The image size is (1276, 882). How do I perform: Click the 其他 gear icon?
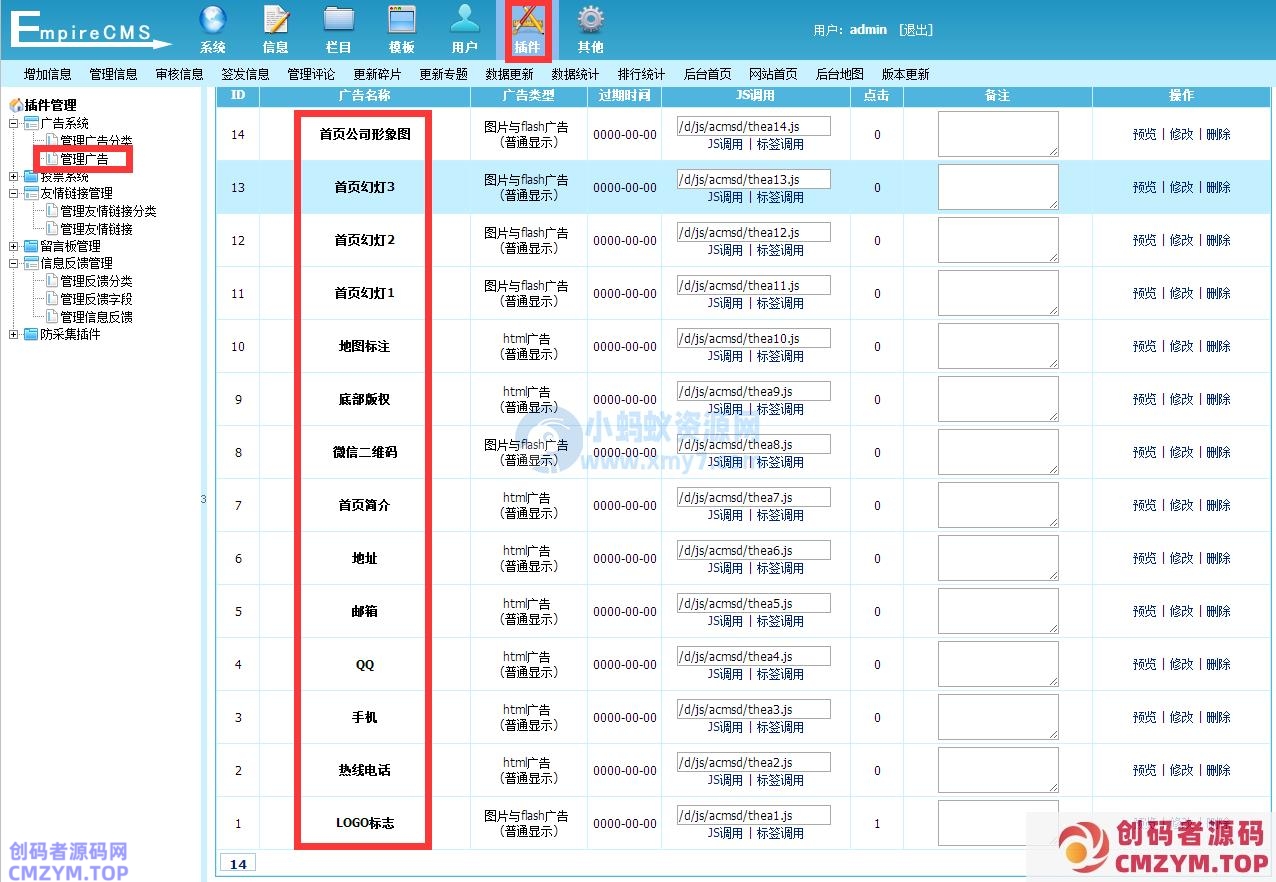point(590,20)
